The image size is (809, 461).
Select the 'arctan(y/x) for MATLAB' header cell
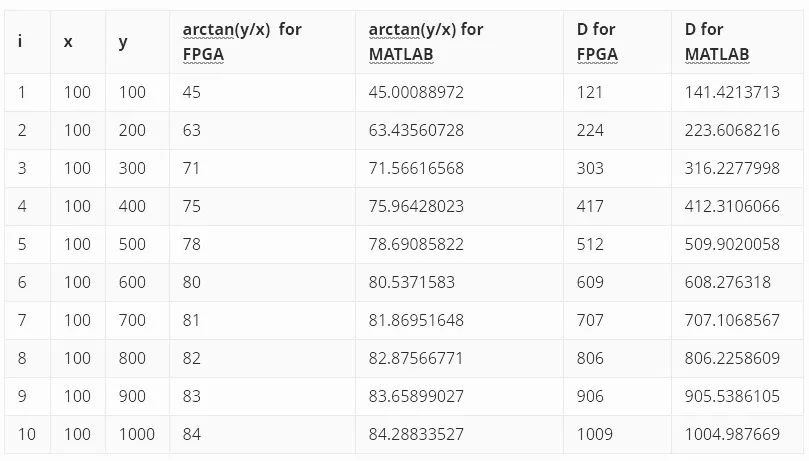(425, 42)
